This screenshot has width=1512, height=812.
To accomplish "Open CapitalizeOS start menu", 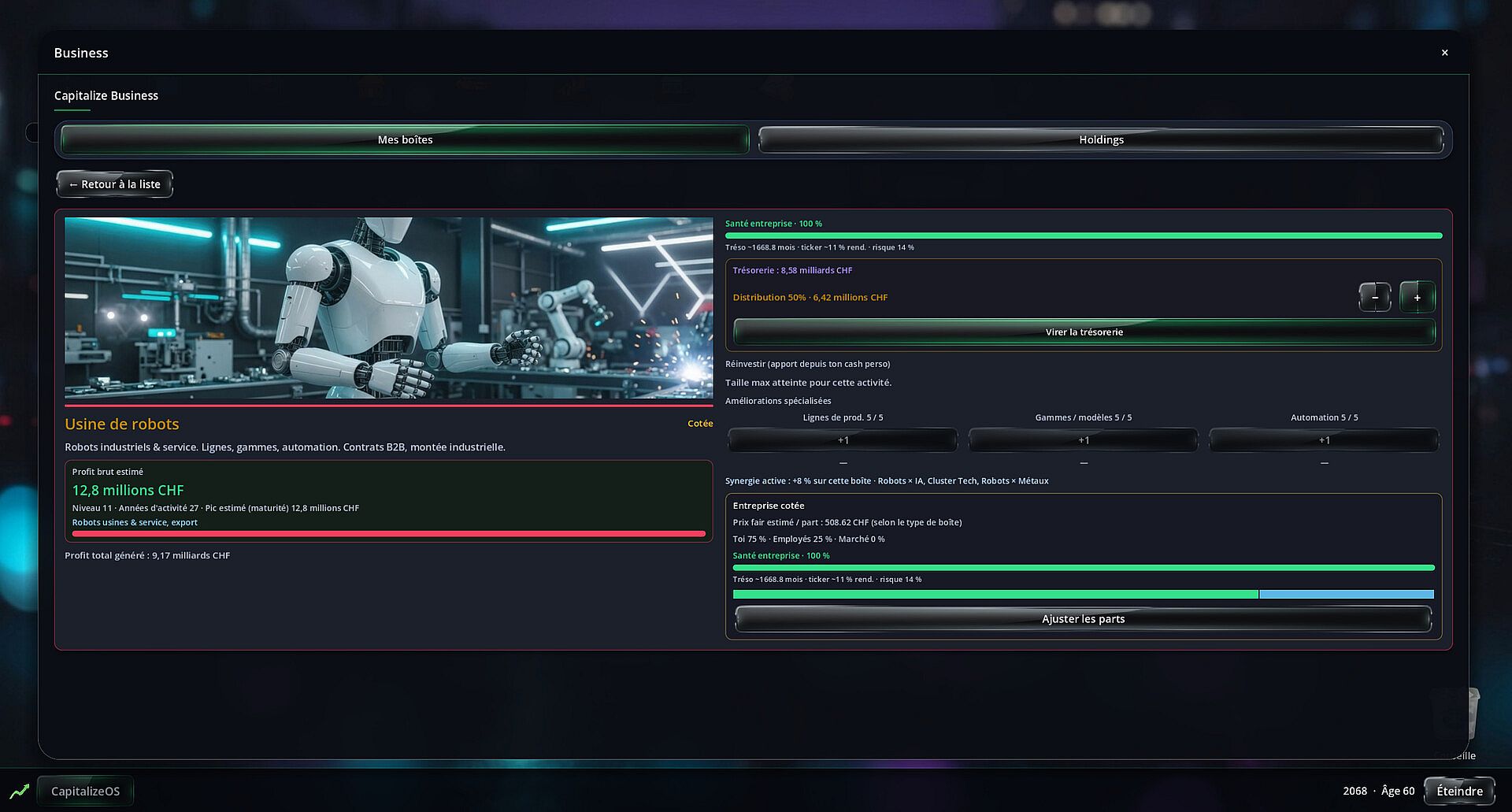I will [x=85, y=791].
